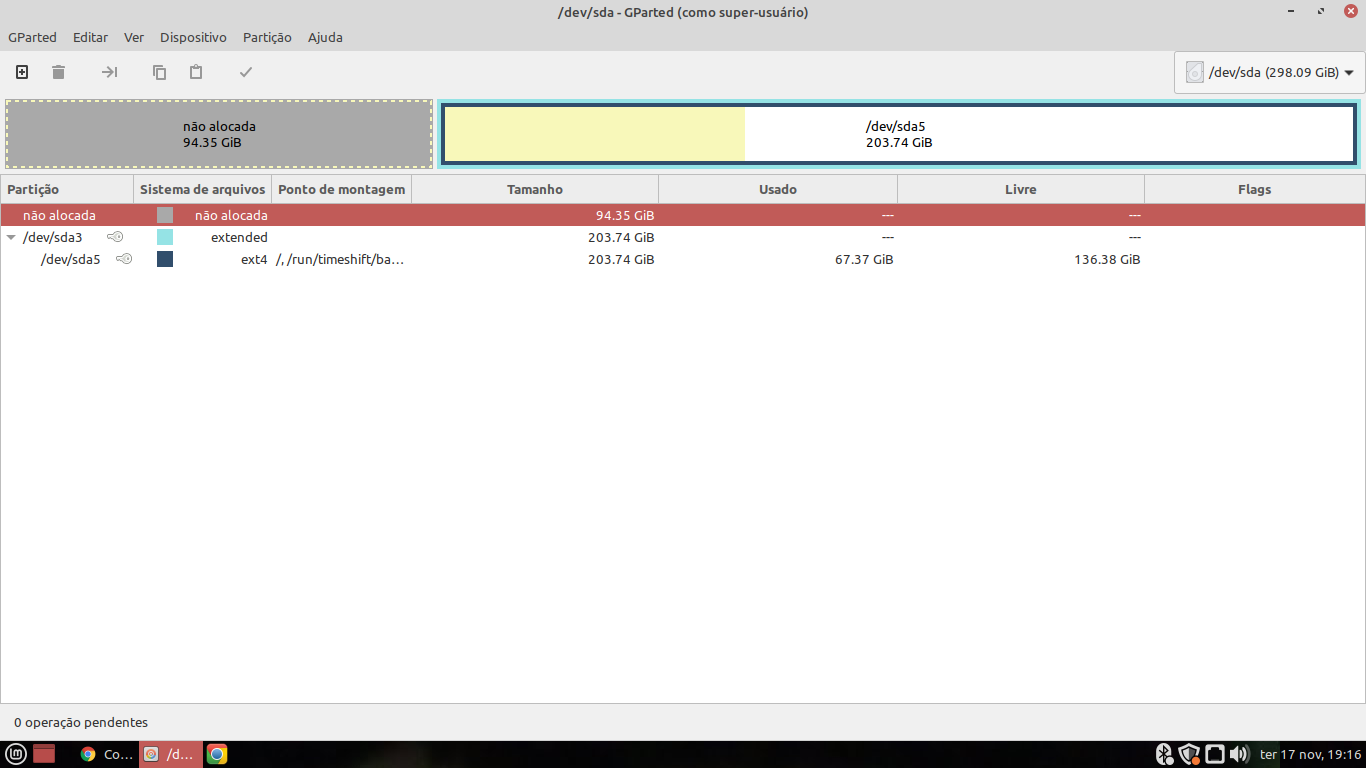Select the /dev/sda3 extended partition row

(683, 237)
